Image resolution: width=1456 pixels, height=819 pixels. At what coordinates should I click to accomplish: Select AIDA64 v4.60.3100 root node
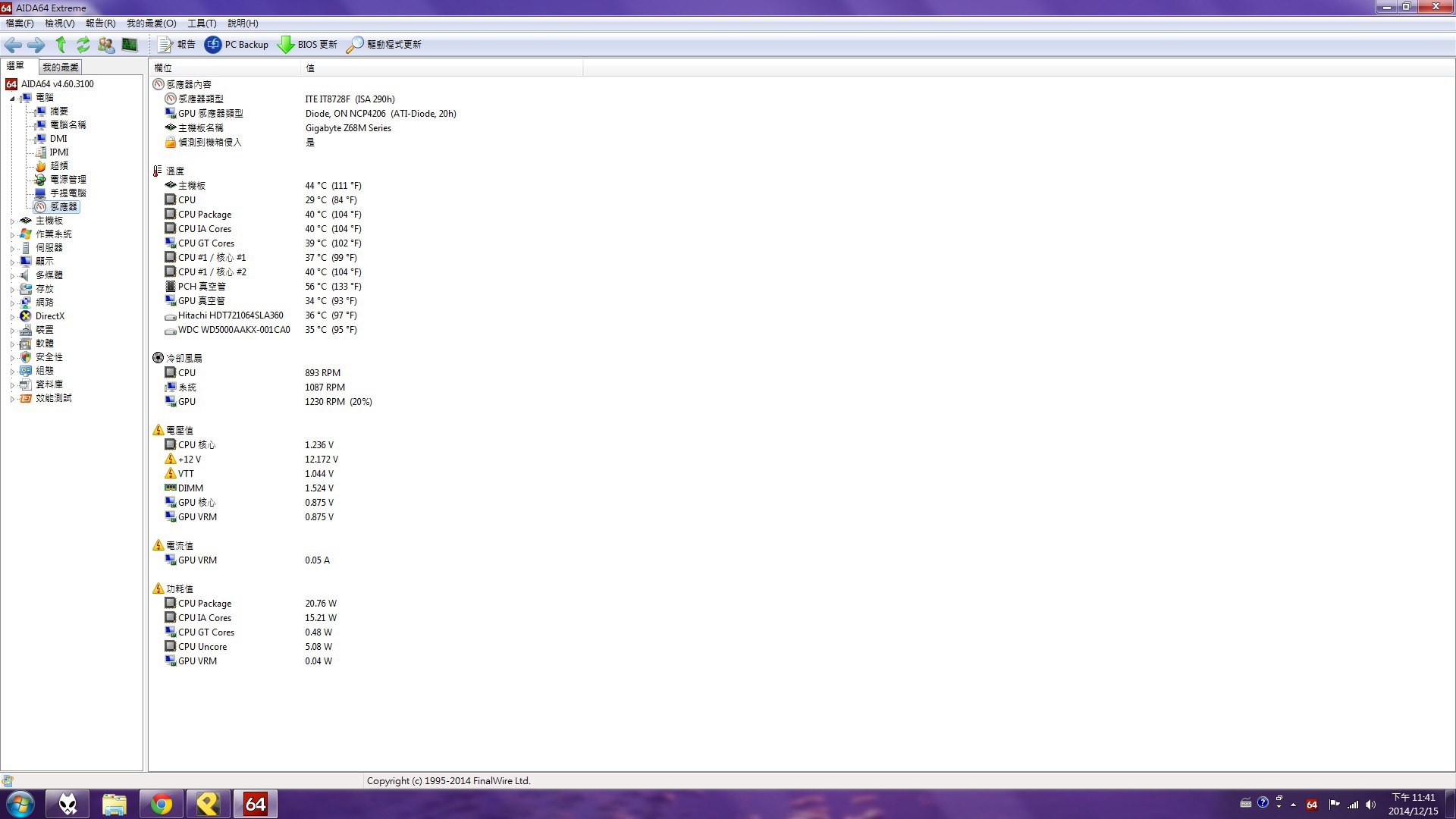(50, 84)
